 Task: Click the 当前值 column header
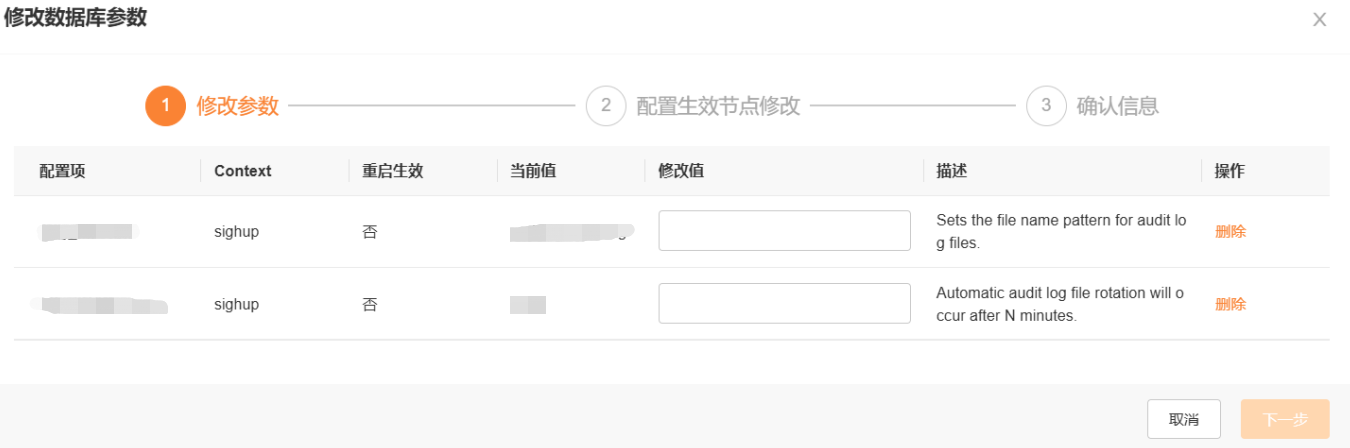[533, 171]
